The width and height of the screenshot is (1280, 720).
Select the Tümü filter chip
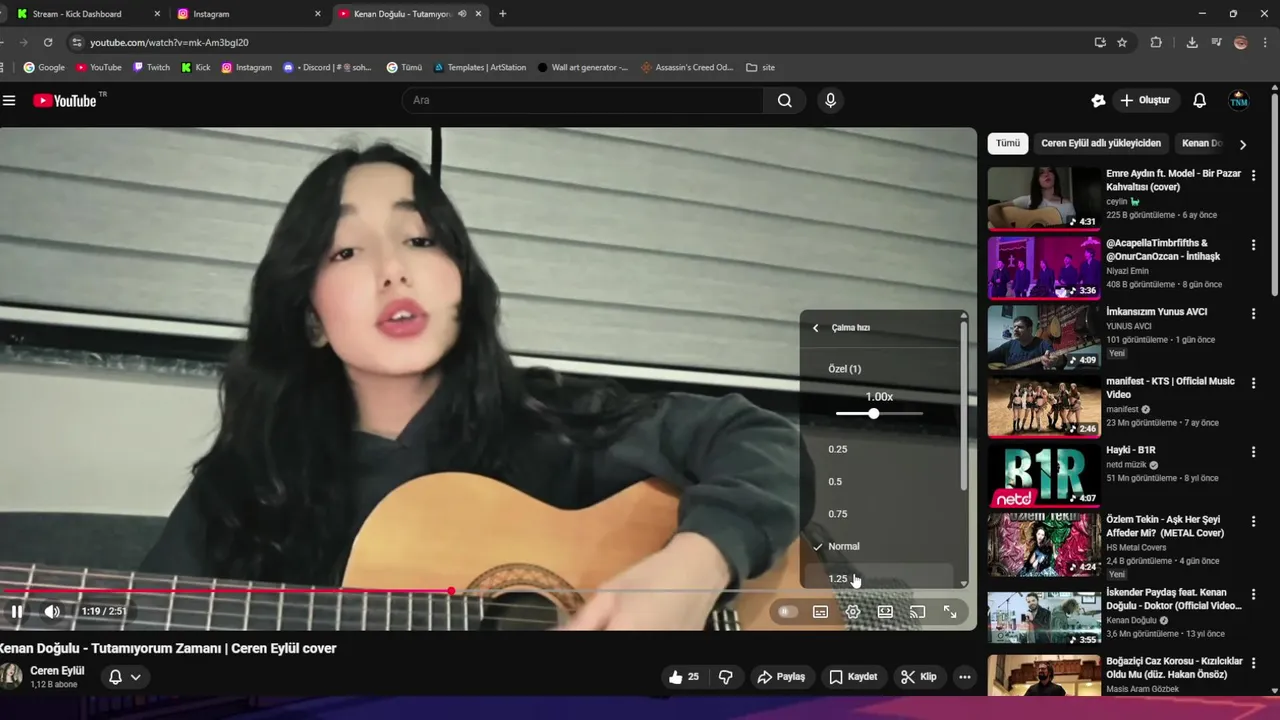pos(1008,143)
